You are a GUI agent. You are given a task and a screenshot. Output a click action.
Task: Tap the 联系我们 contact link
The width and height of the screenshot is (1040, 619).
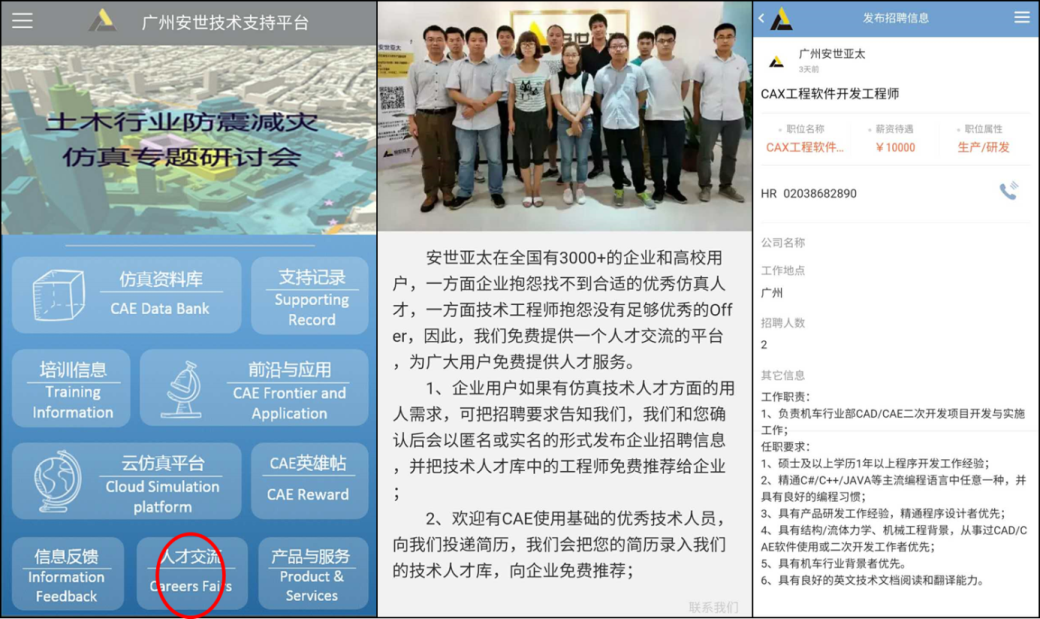pyautogui.click(x=713, y=607)
